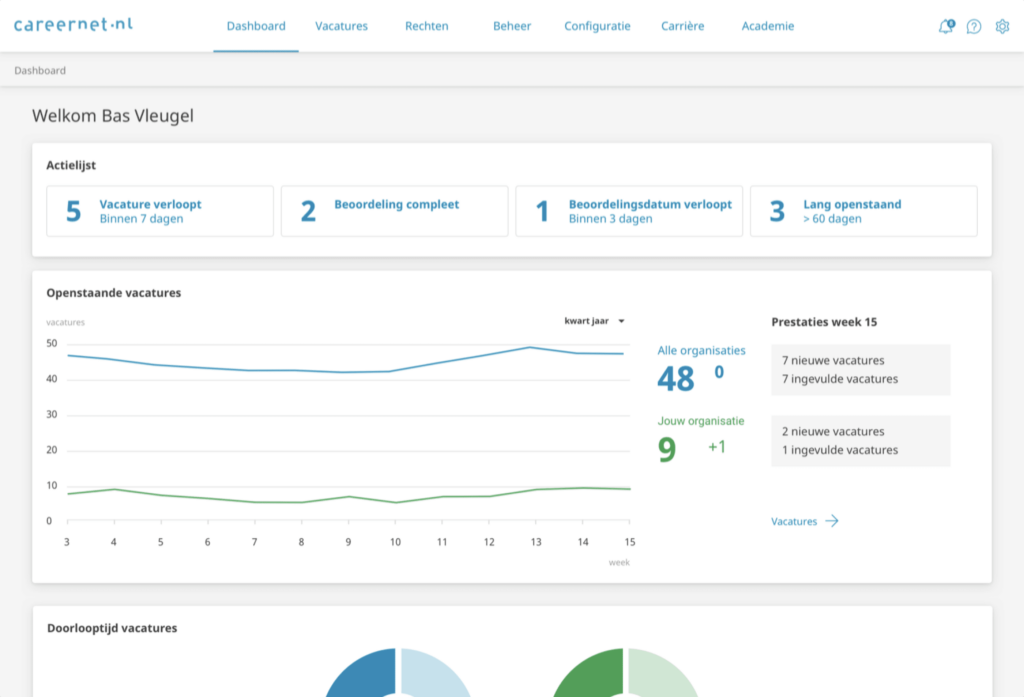Open the Rechten menu item
The image size is (1024, 697).
tap(427, 27)
